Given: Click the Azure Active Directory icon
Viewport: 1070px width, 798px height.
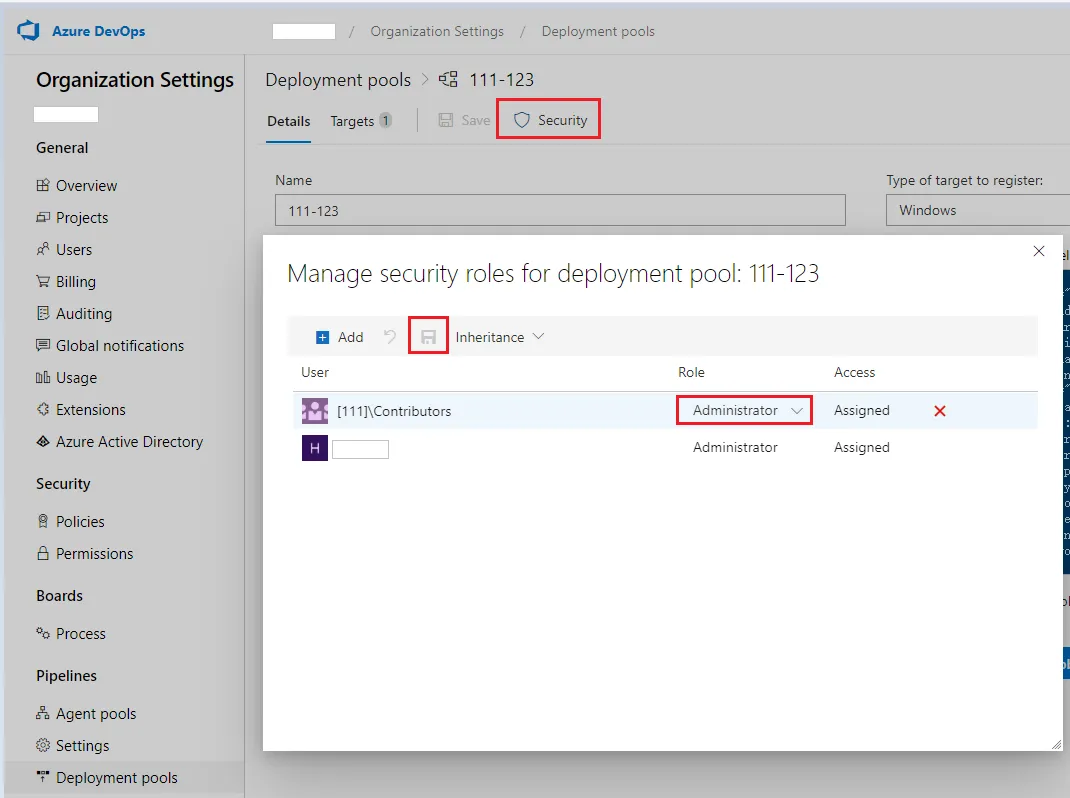Looking at the screenshot, I should click(43, 442).
